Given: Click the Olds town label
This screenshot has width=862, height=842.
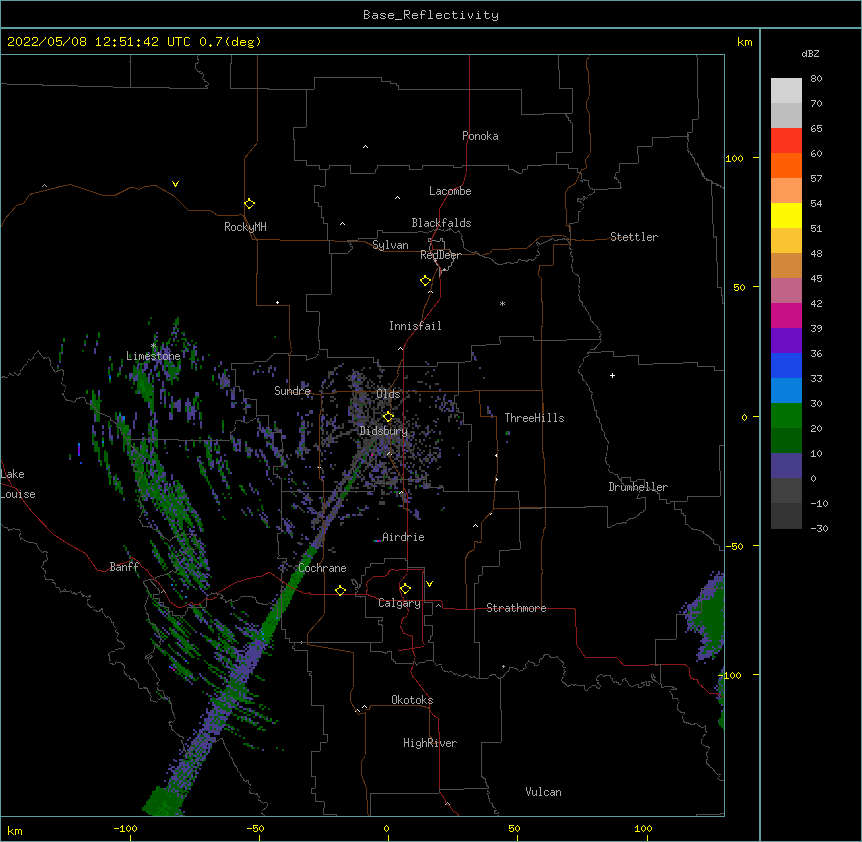Looking at the screenshot, I should tap(388, 394).
